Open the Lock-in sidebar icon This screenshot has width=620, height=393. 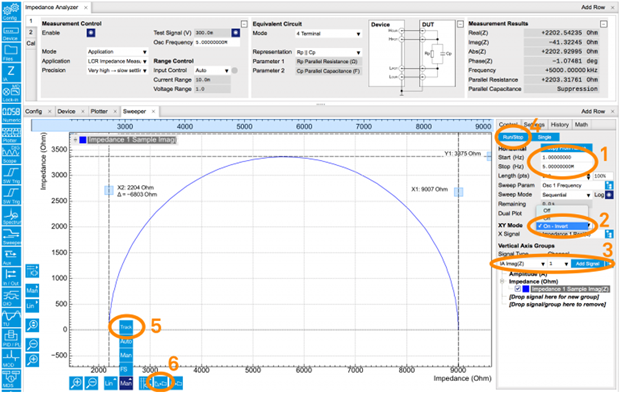[x=11, y=93]
